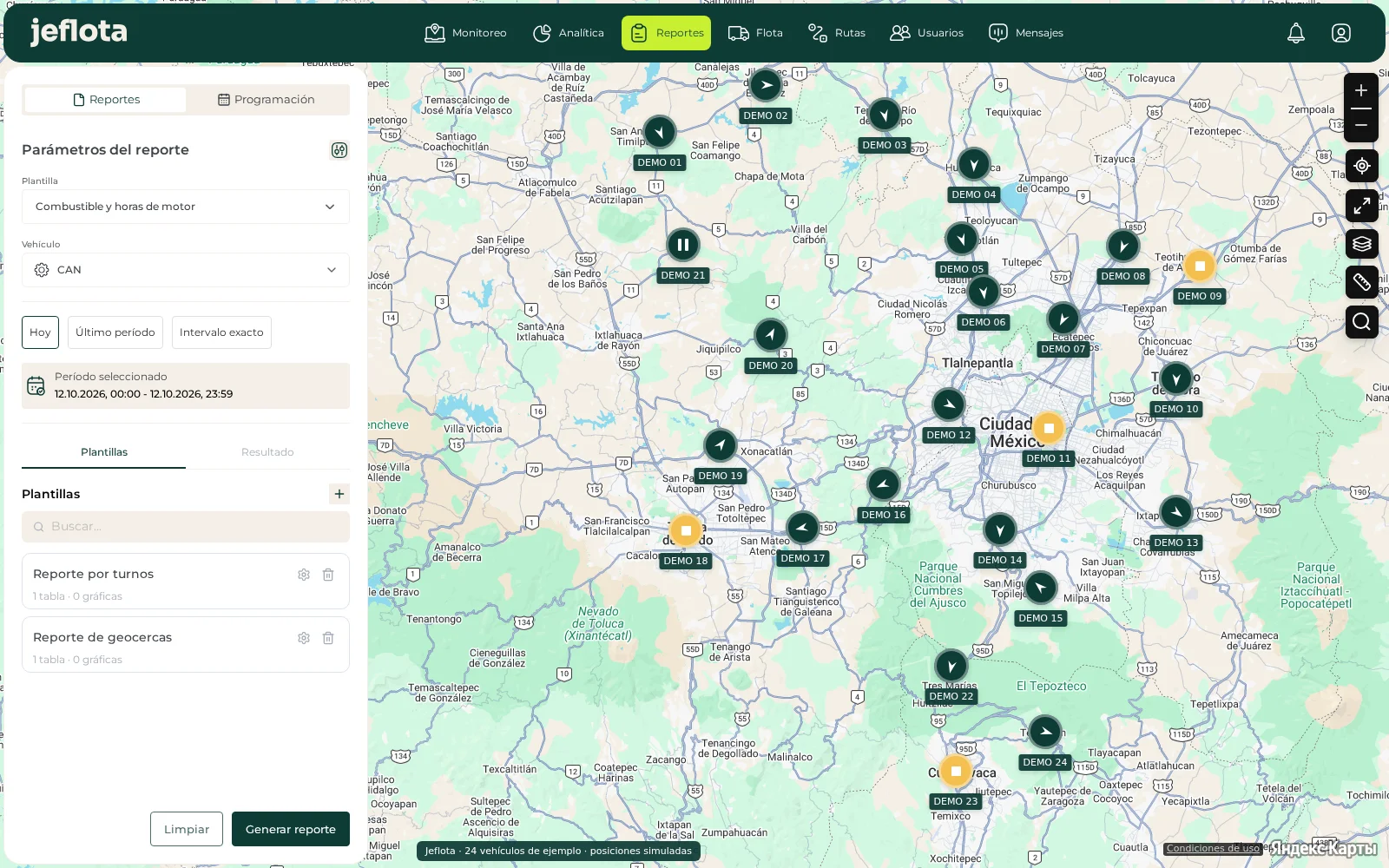Open Flota section
Viewport: 1389px width, 868px height.
tap(755, 33)
